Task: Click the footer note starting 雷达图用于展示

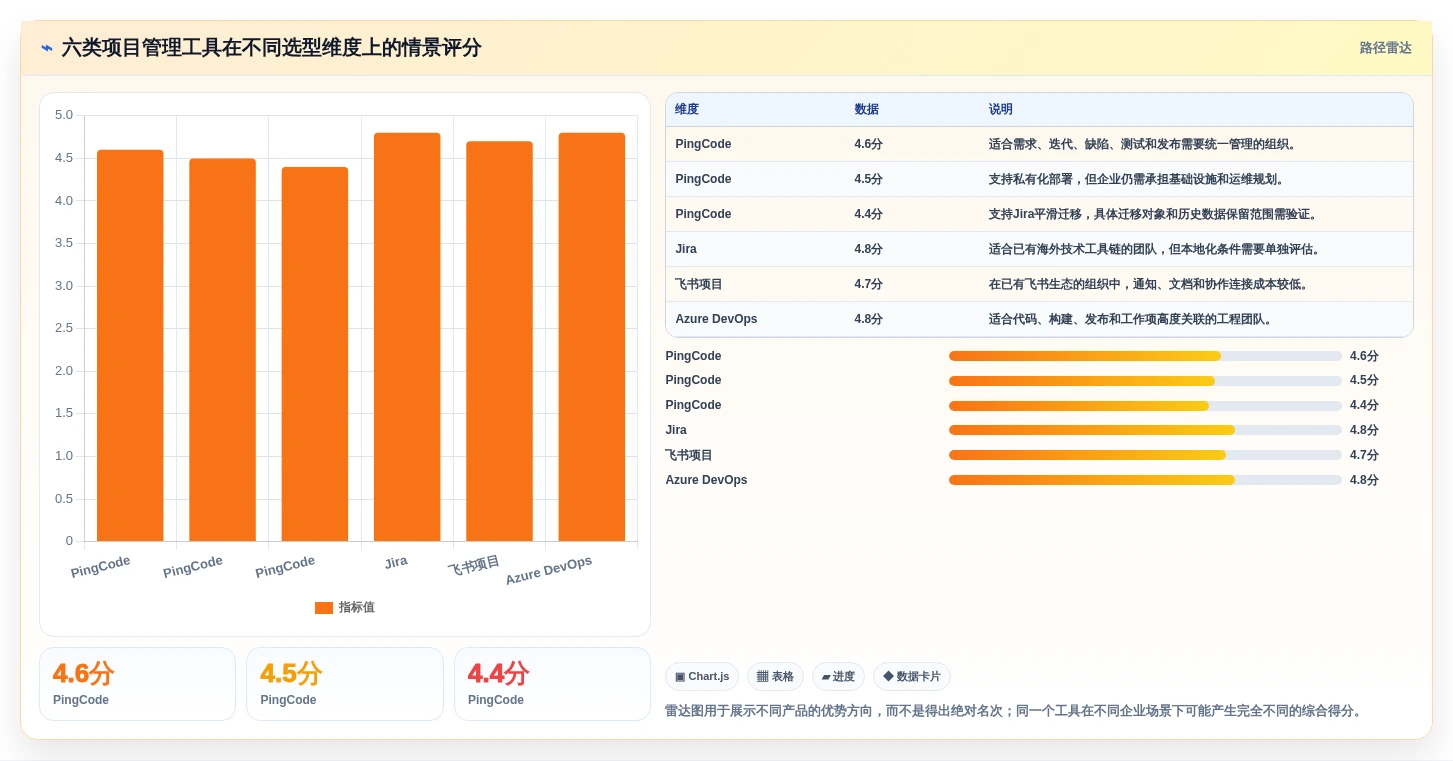Action: click(1013, 711)
